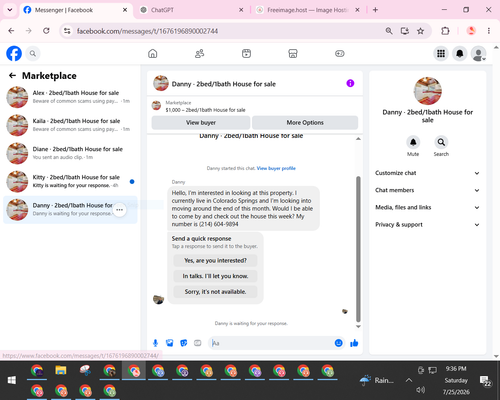Send quick response 'In talks. I'll let you know.'
500x400 pixels.
tap(215, 276)
